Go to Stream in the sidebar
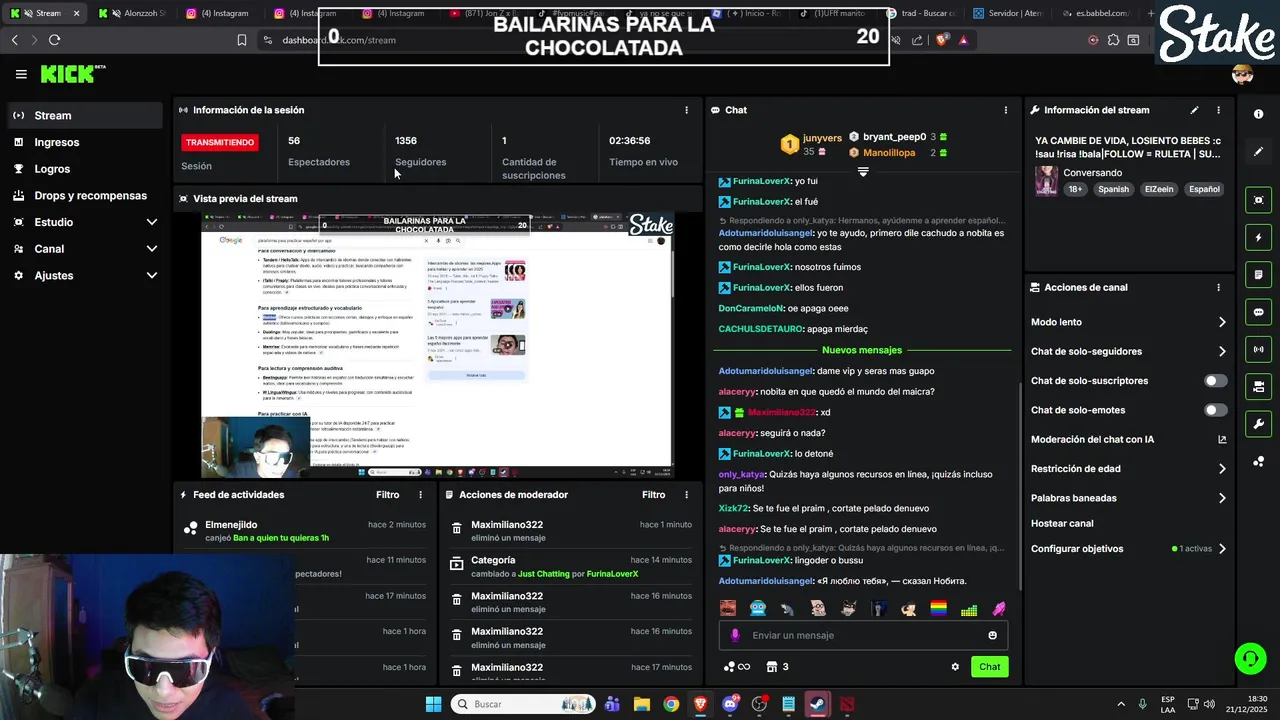 pyautogui.click(x=85, y=115)
